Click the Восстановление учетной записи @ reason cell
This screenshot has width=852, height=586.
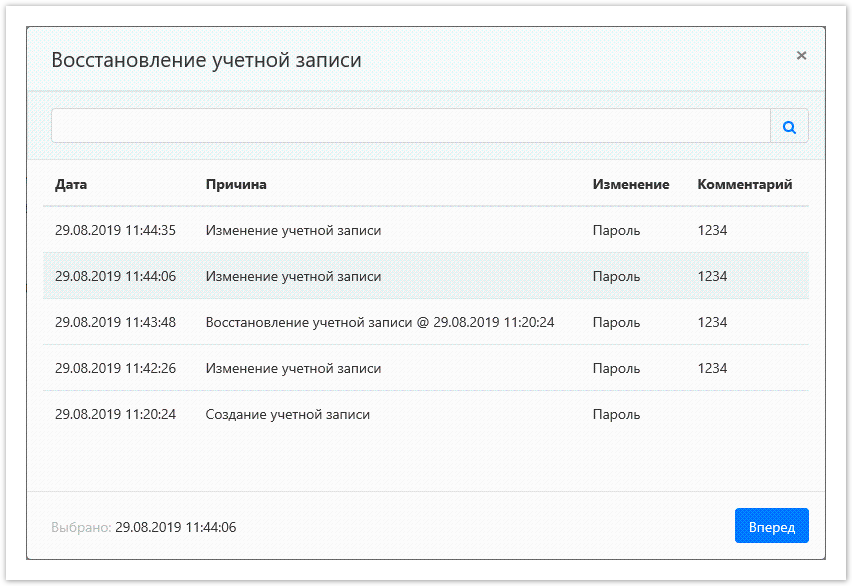click(x=379, y=323)
